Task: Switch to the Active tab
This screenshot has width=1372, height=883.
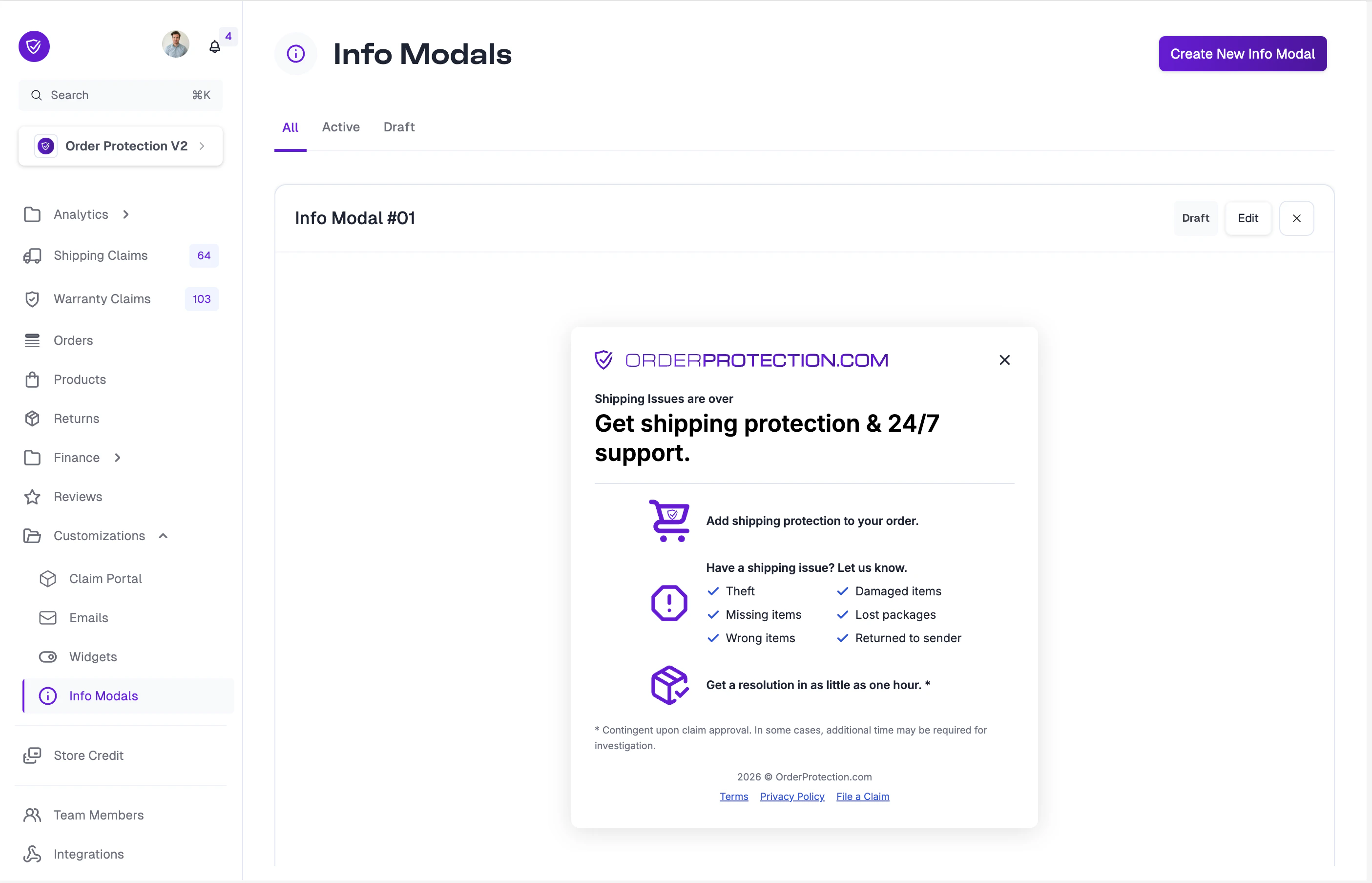Action: 340,126
